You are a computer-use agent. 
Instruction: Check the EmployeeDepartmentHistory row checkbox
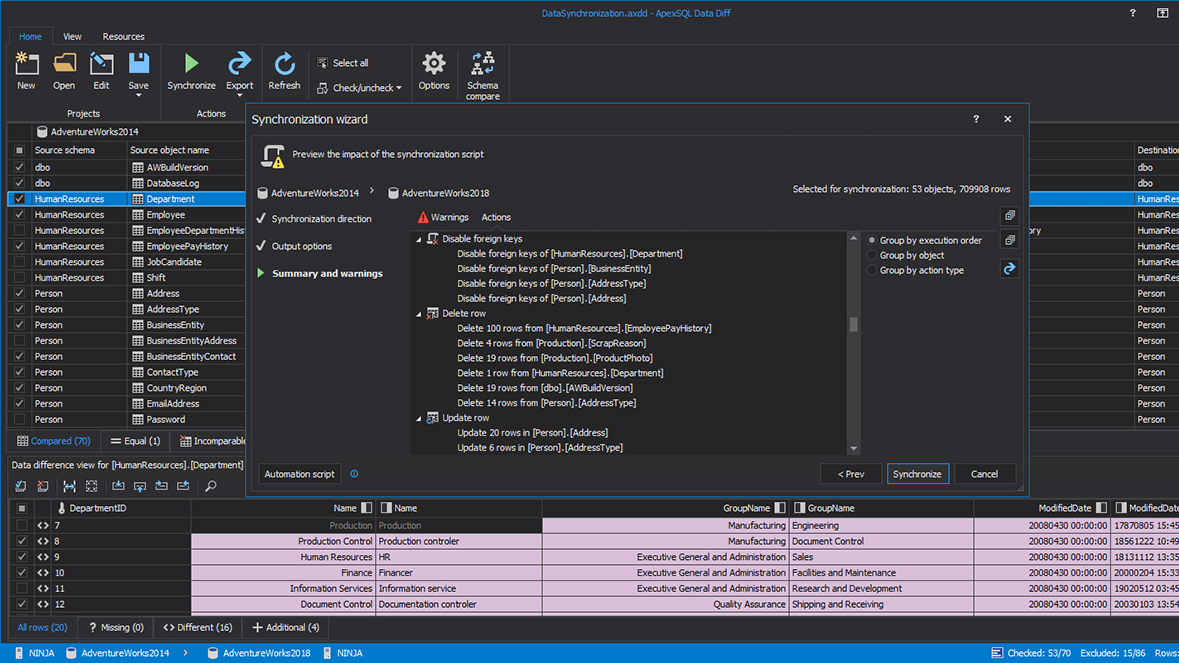[20, 231]
